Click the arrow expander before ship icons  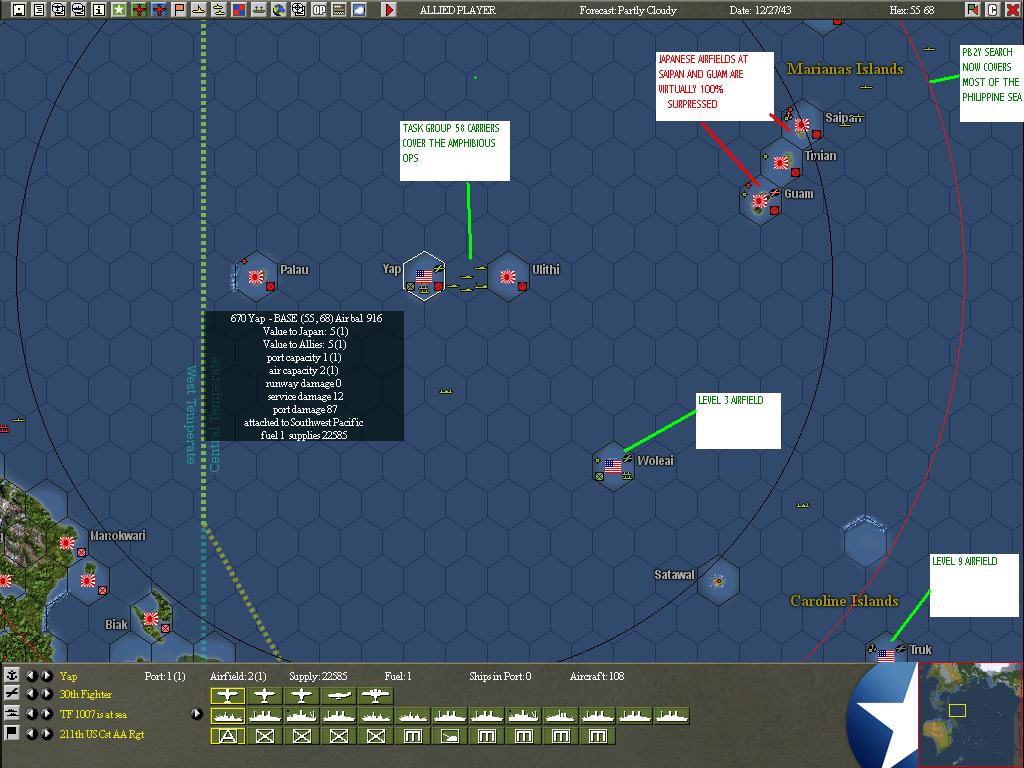pyautogui.click(x=197, y=714)
